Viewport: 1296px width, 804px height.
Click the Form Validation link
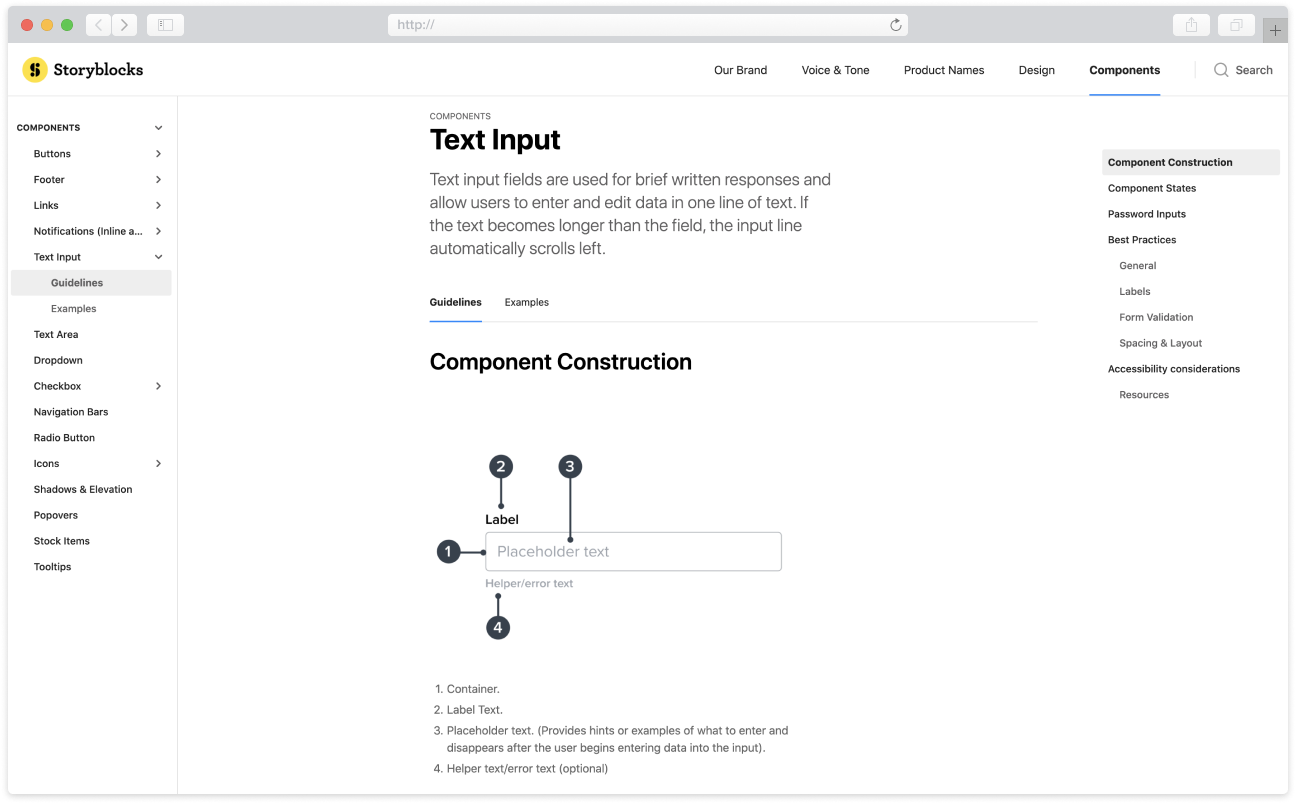click(1156, 317)
